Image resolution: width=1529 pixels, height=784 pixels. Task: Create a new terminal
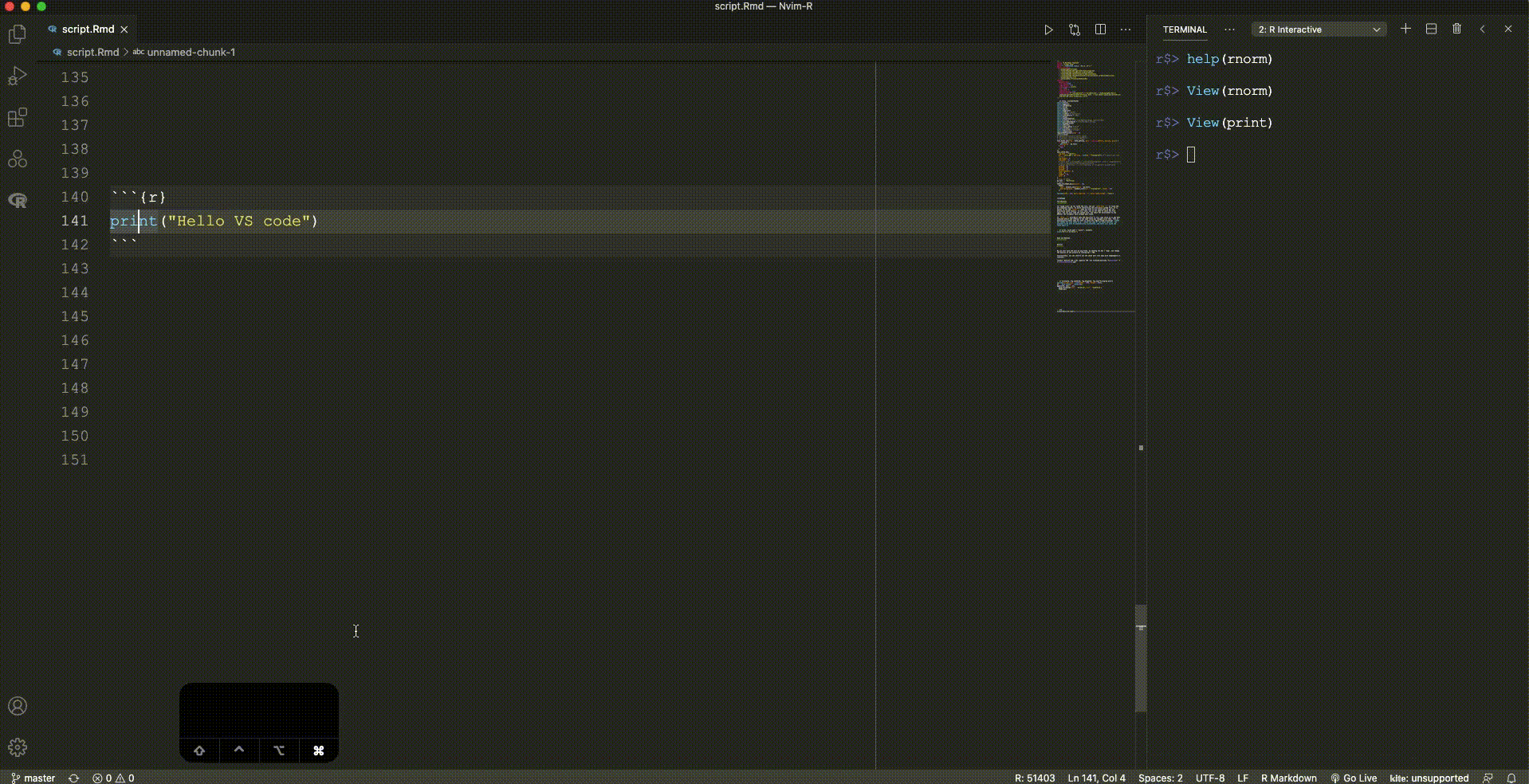pyautogui.click(x=1405, y=29)
